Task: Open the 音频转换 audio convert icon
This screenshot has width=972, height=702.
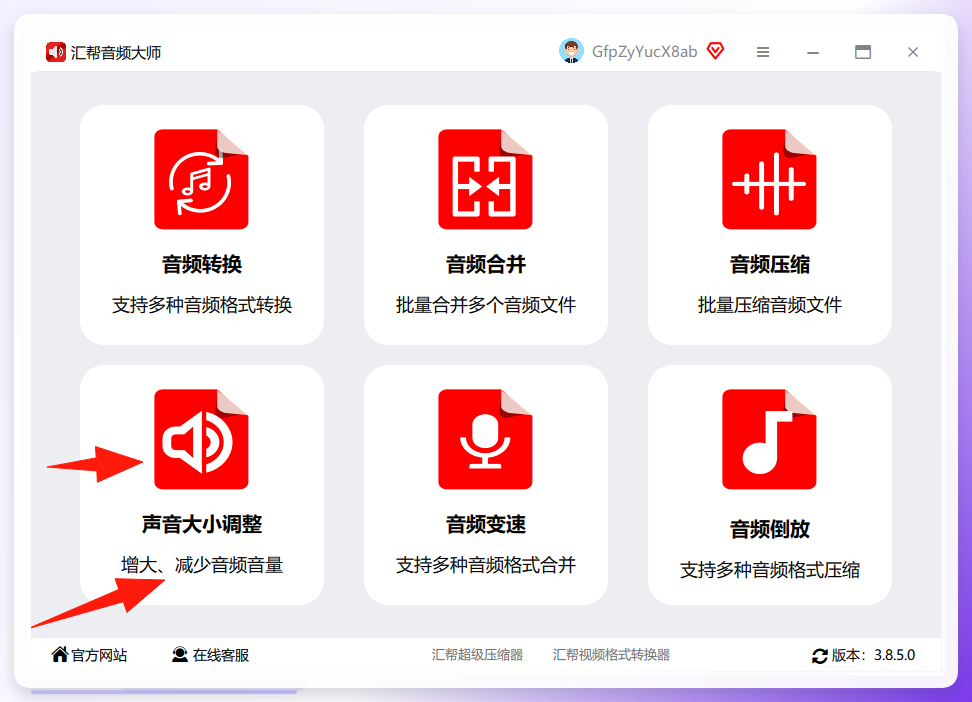Action: point(201,179)
